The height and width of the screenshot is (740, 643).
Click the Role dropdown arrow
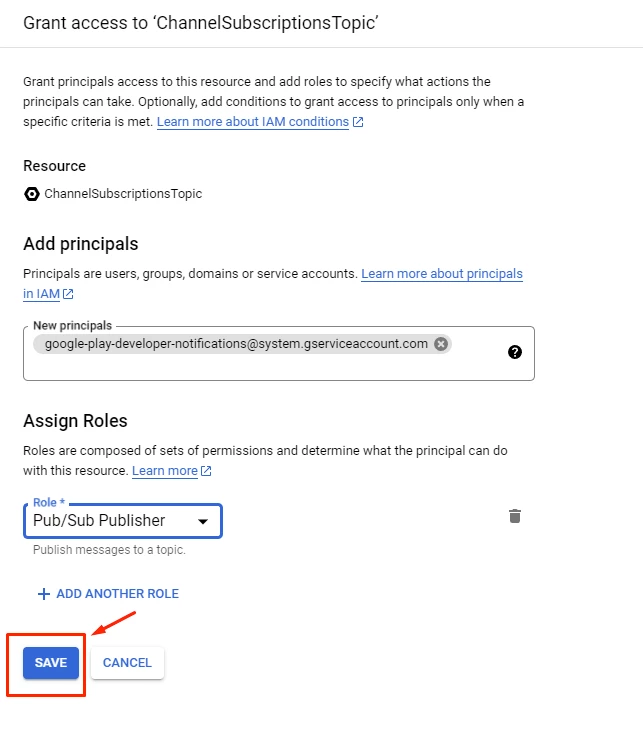point(202,521)
